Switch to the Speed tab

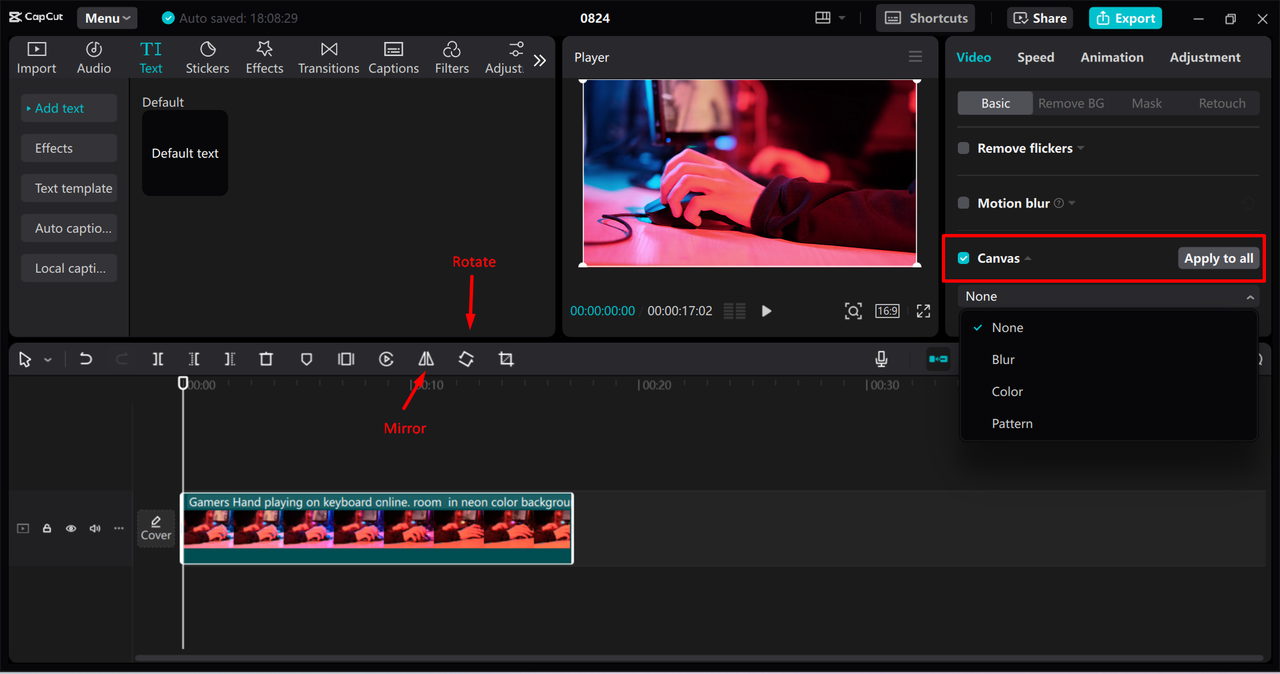click(1036, 57)
